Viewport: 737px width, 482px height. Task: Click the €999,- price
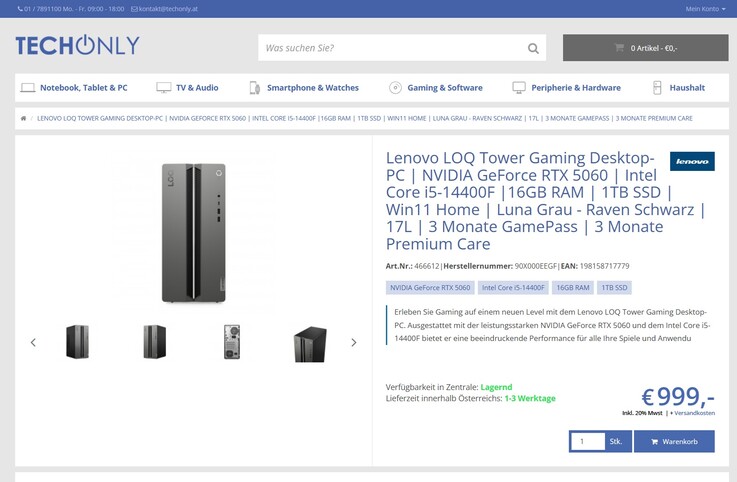tap(678, 396)
